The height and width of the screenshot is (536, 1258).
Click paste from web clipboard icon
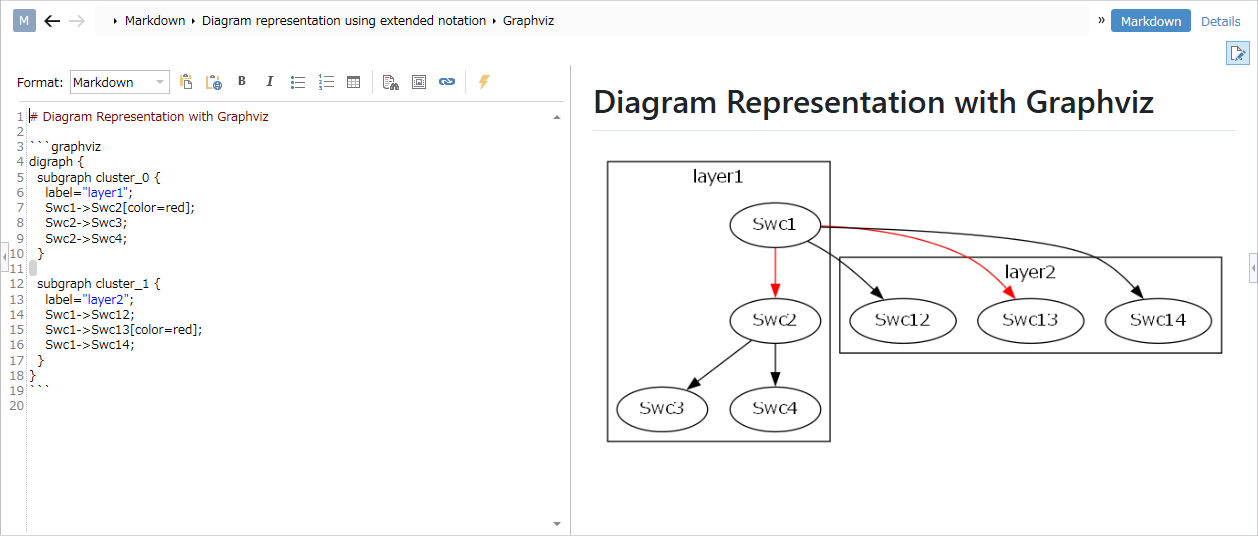click(x=213, y=82)
